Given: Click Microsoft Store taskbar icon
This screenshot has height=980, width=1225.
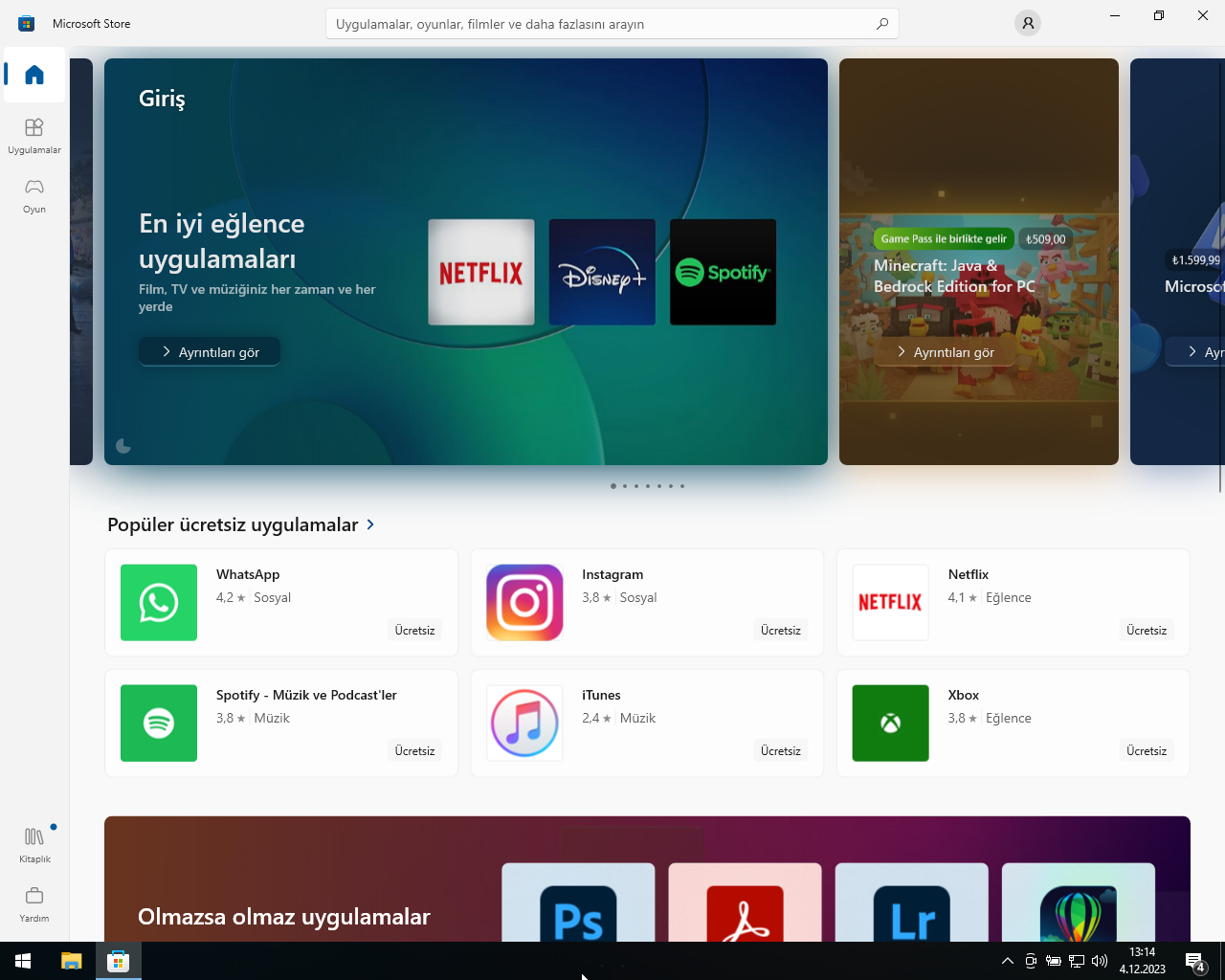Looking at the screenshot, I should [x=118, y=961].
